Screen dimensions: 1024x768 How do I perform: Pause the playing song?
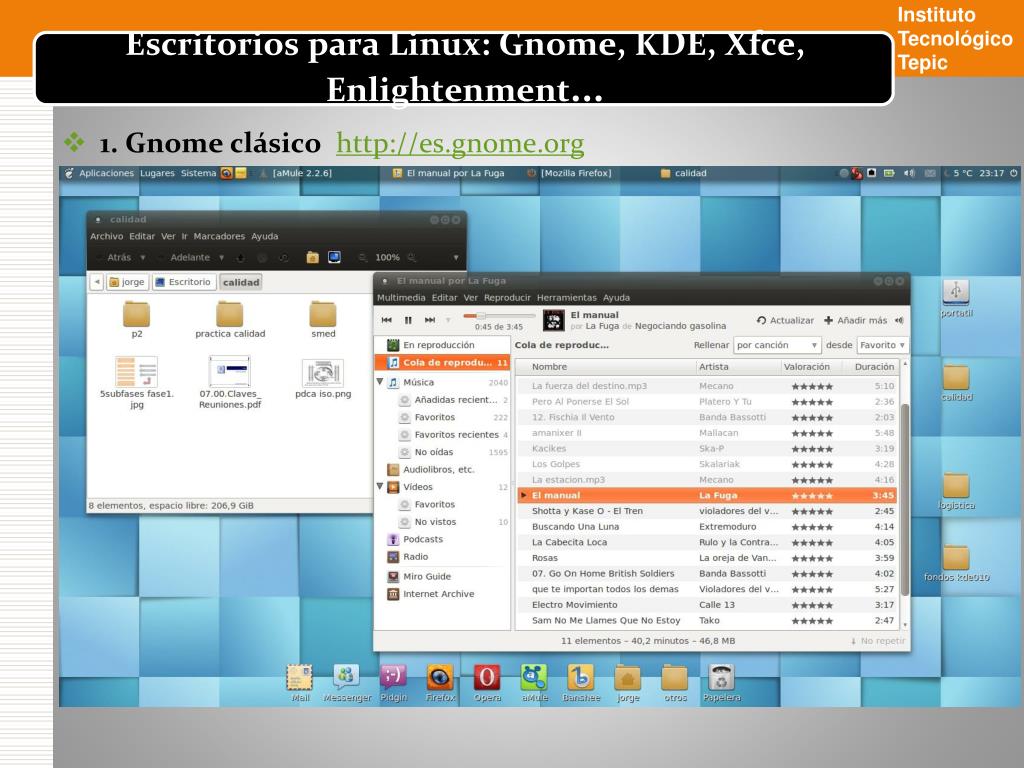(x=408, y=320)
